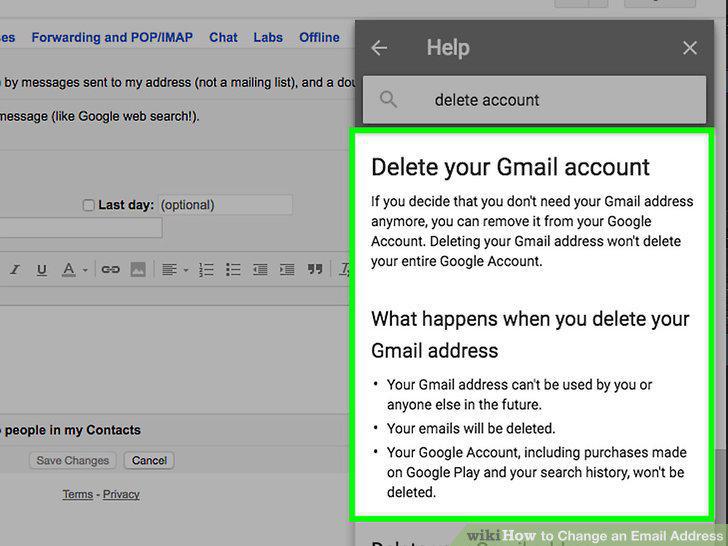Click the bullet 'Your emails will be deleted.'
This screenshot has width=728, height=546.
tap(471, 428)
